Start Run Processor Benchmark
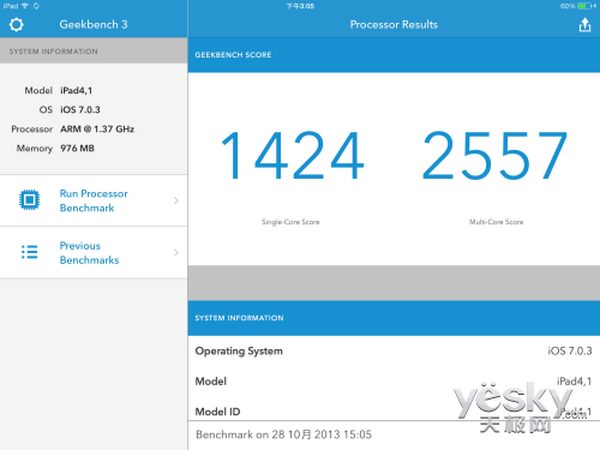 (94, 201)
